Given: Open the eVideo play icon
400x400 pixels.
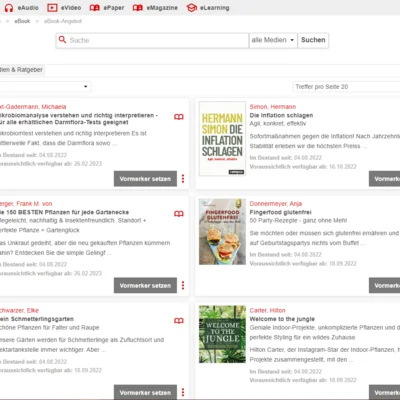Looking at the screenshot, I should tap(52, 8).
